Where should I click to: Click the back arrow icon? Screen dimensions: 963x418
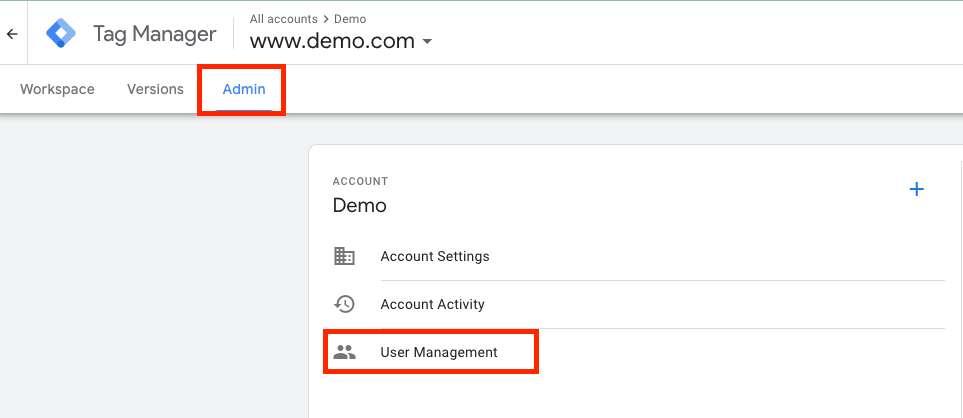12,34
